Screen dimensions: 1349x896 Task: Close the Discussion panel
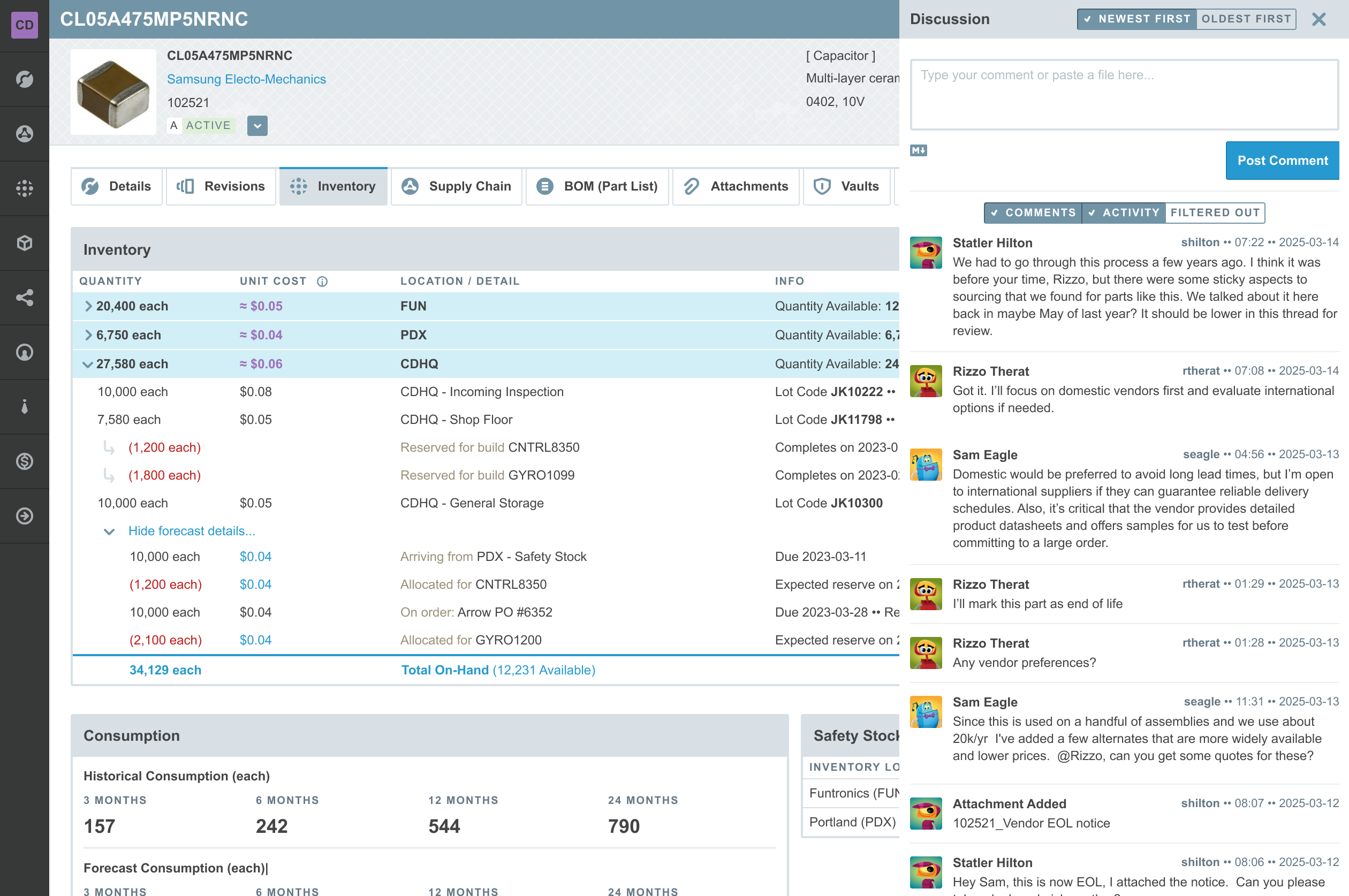(1318, 19)
